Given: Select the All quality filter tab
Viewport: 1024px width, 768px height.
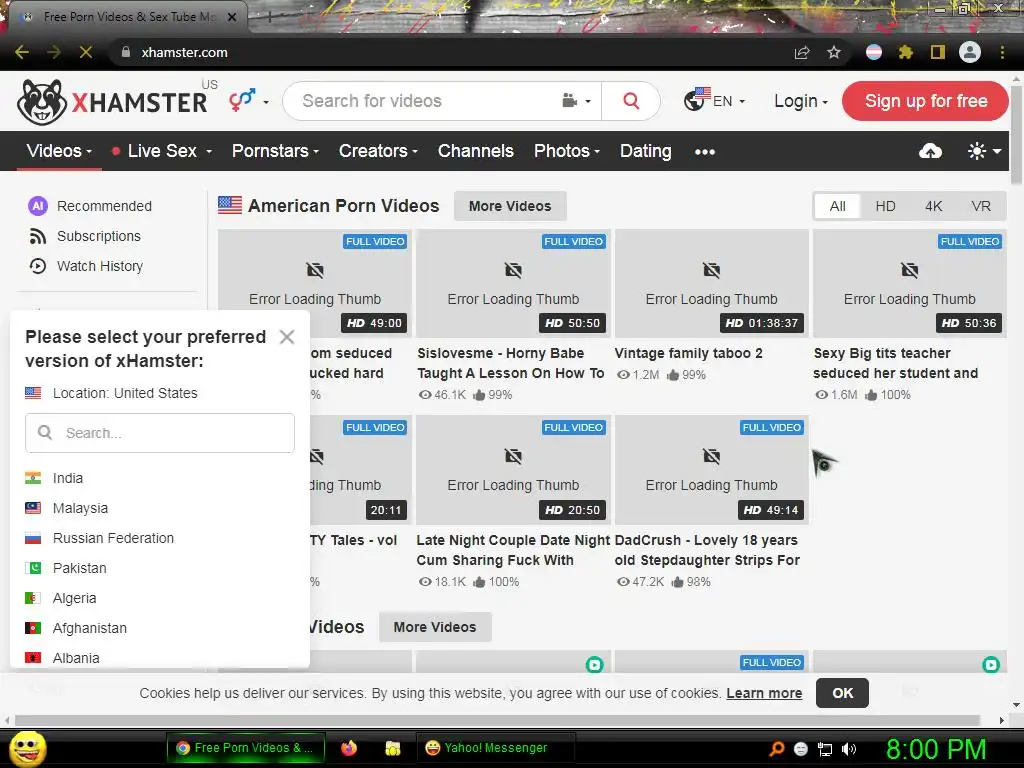Looking at the screenshot, I should [837, 206].
